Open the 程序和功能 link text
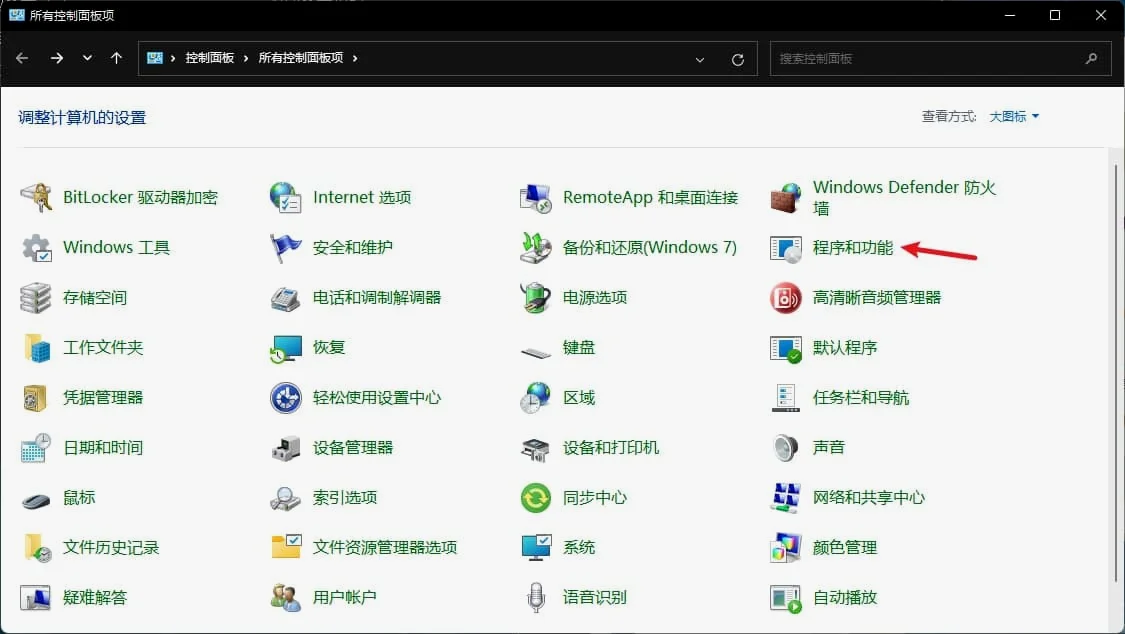The image size is (1125, 634). tap(852, 247)
